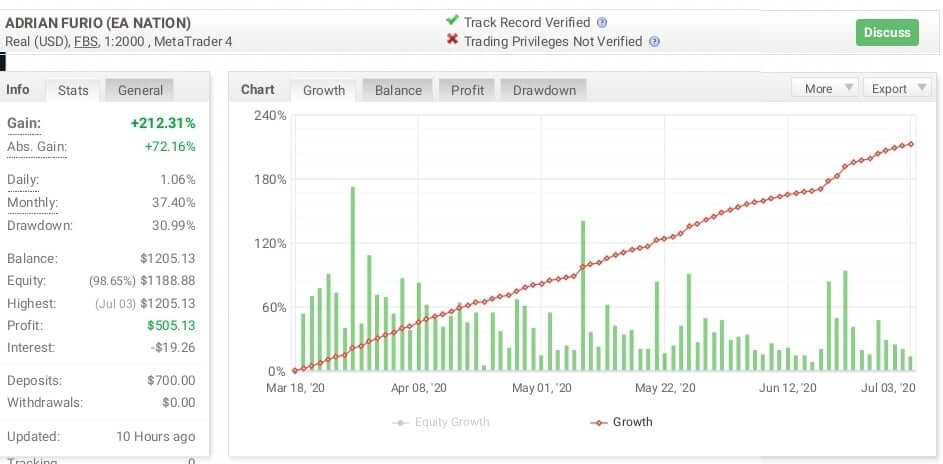The width and height of the screenshot is (943, 464).
Task: Toggle the Equity Growth legend series
Action: coord(441,422)
